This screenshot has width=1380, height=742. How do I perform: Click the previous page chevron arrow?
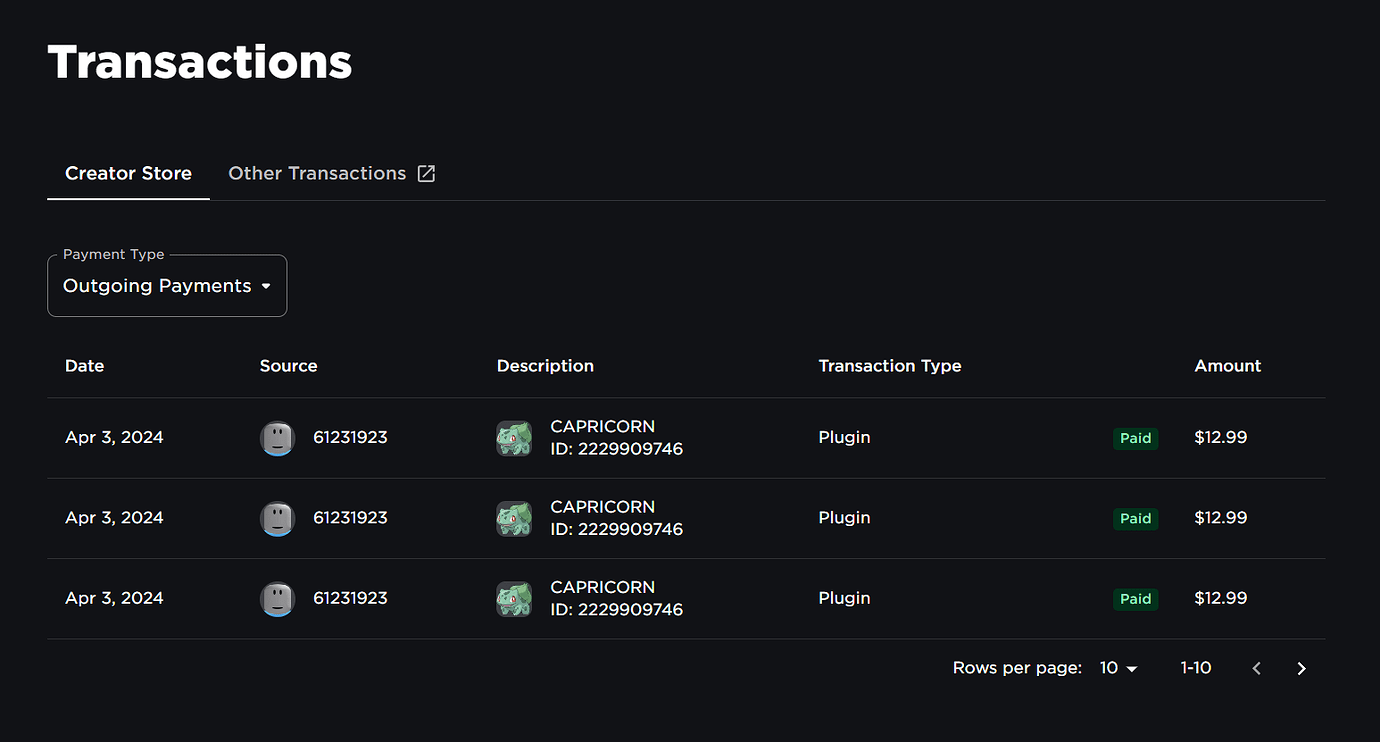[x=1256, y=668]
